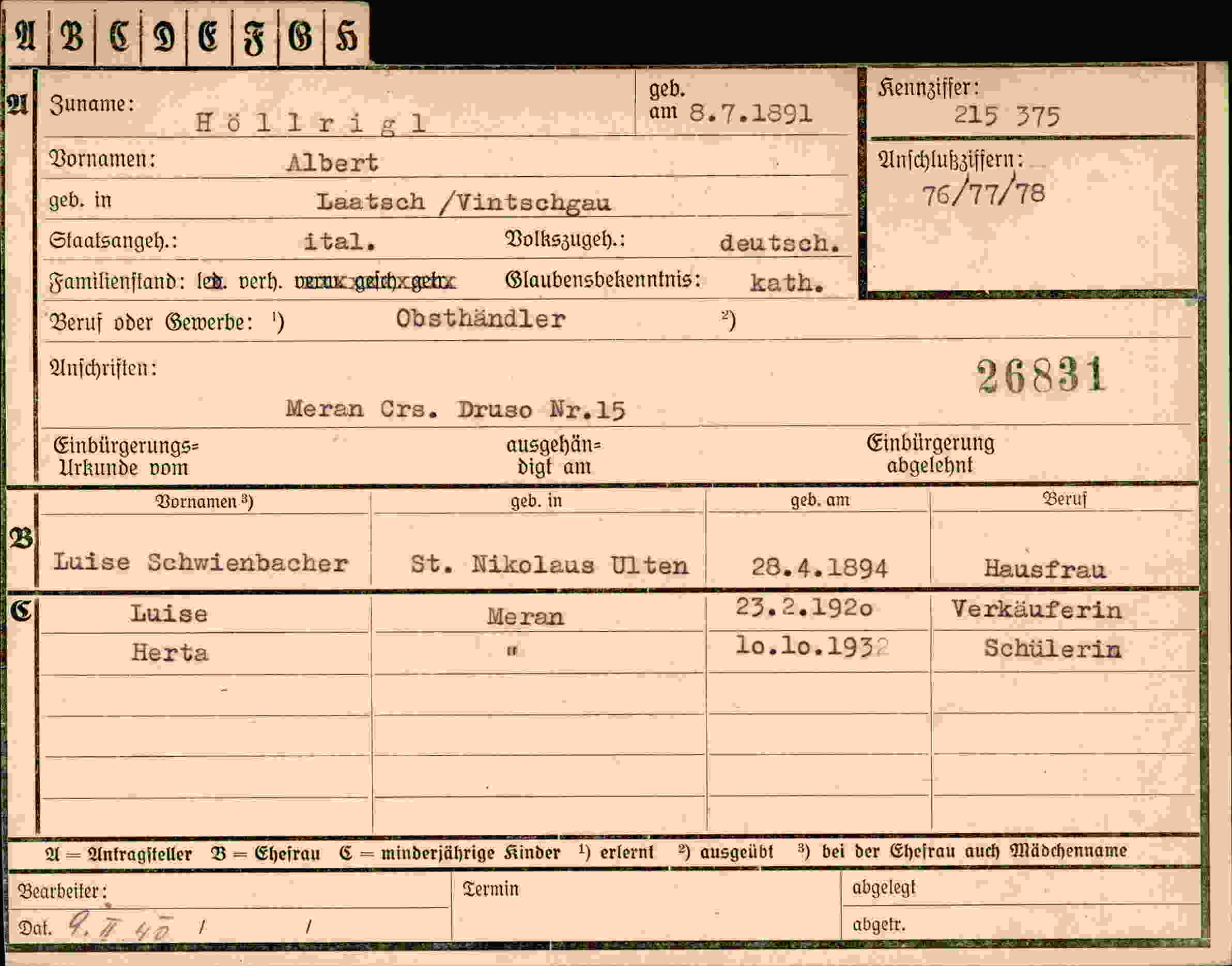Click the 'Familienstand:' label

117,282
